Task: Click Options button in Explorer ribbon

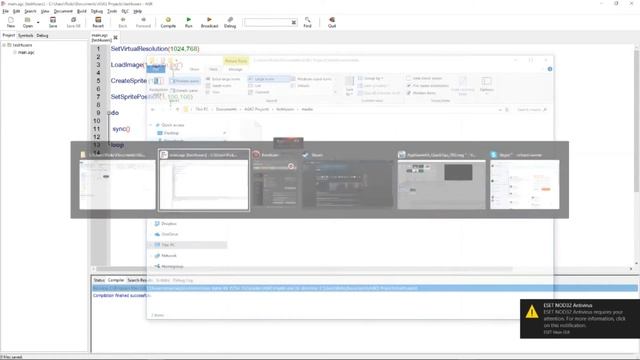Action: coord(487,84)
